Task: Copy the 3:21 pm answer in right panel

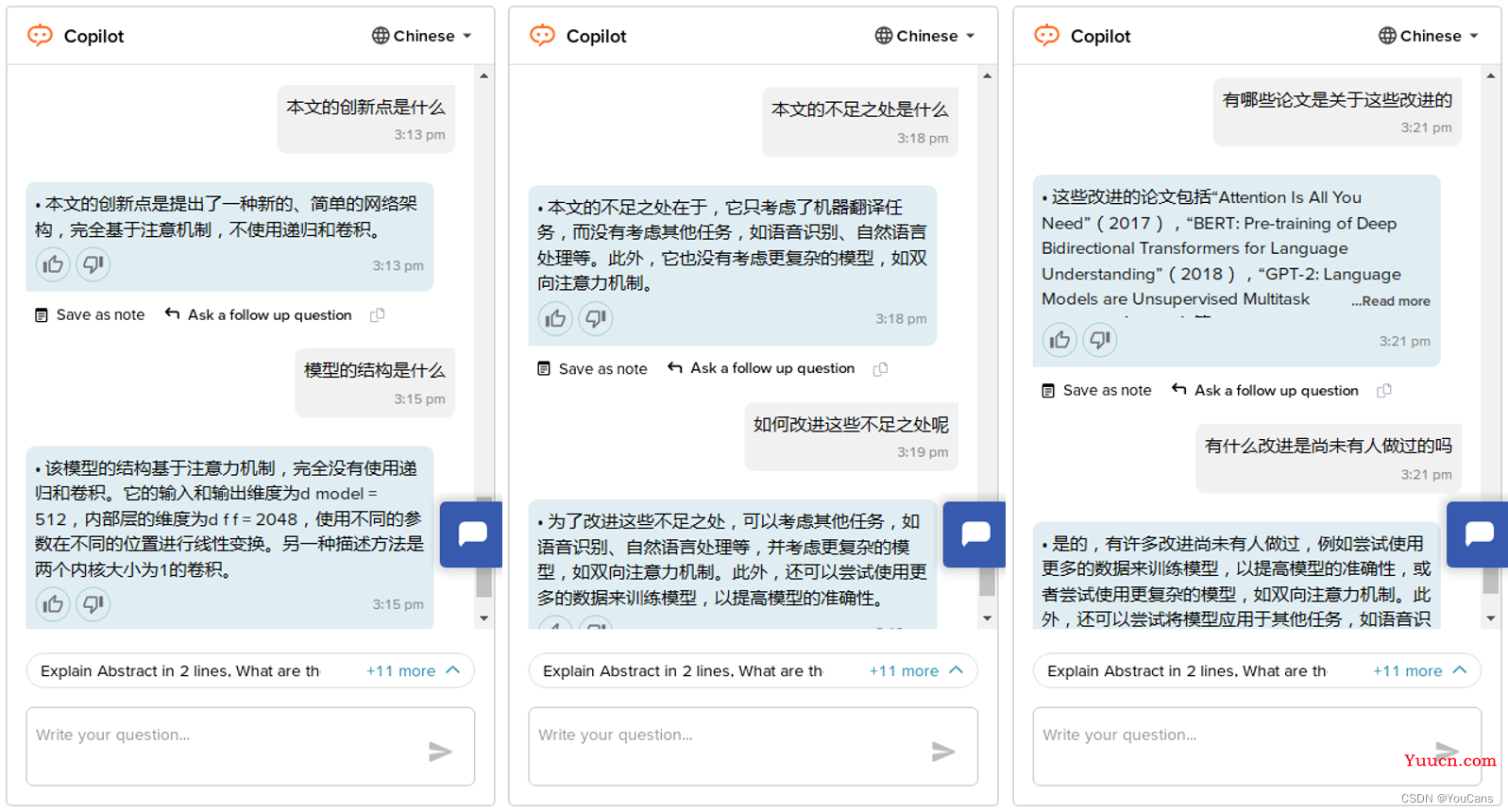Action: 1384,391
